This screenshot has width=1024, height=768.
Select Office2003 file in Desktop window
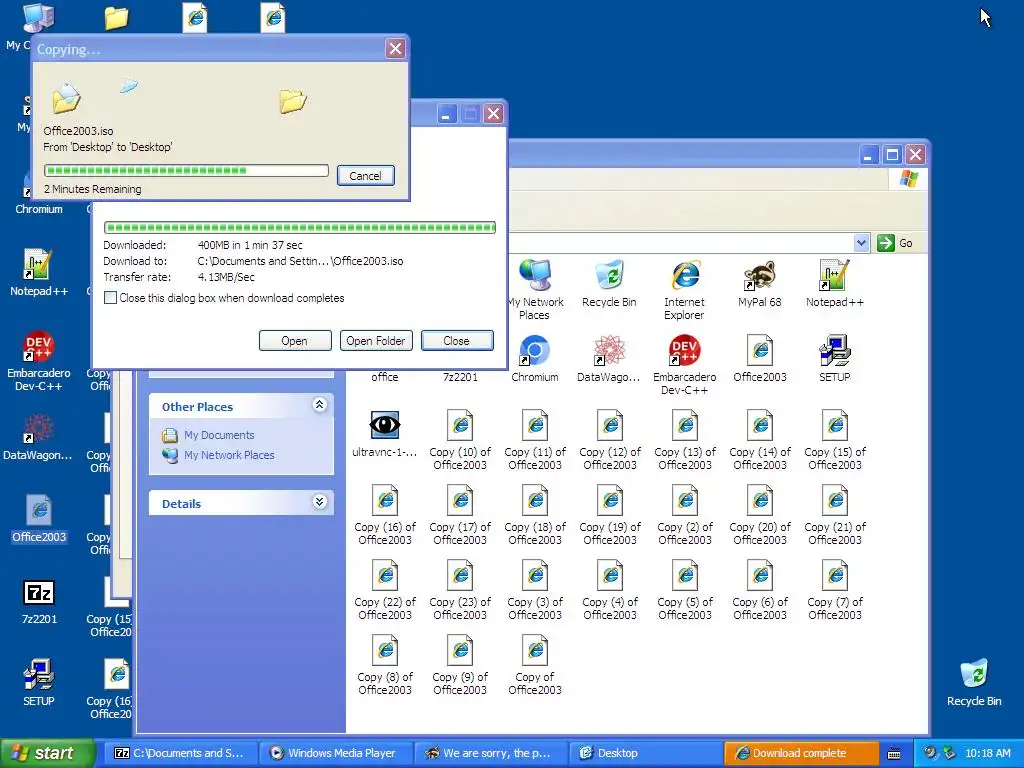(x=760, y=359)
